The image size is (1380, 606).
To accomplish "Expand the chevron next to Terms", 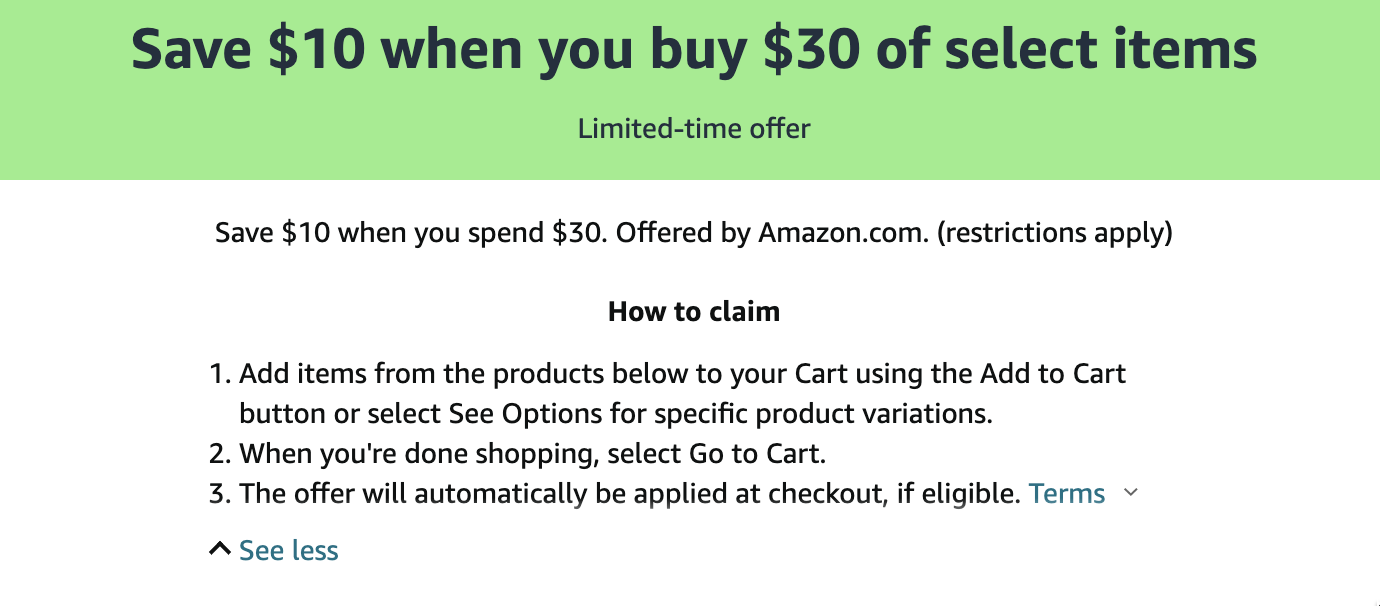I will (x=1131, y=493).
